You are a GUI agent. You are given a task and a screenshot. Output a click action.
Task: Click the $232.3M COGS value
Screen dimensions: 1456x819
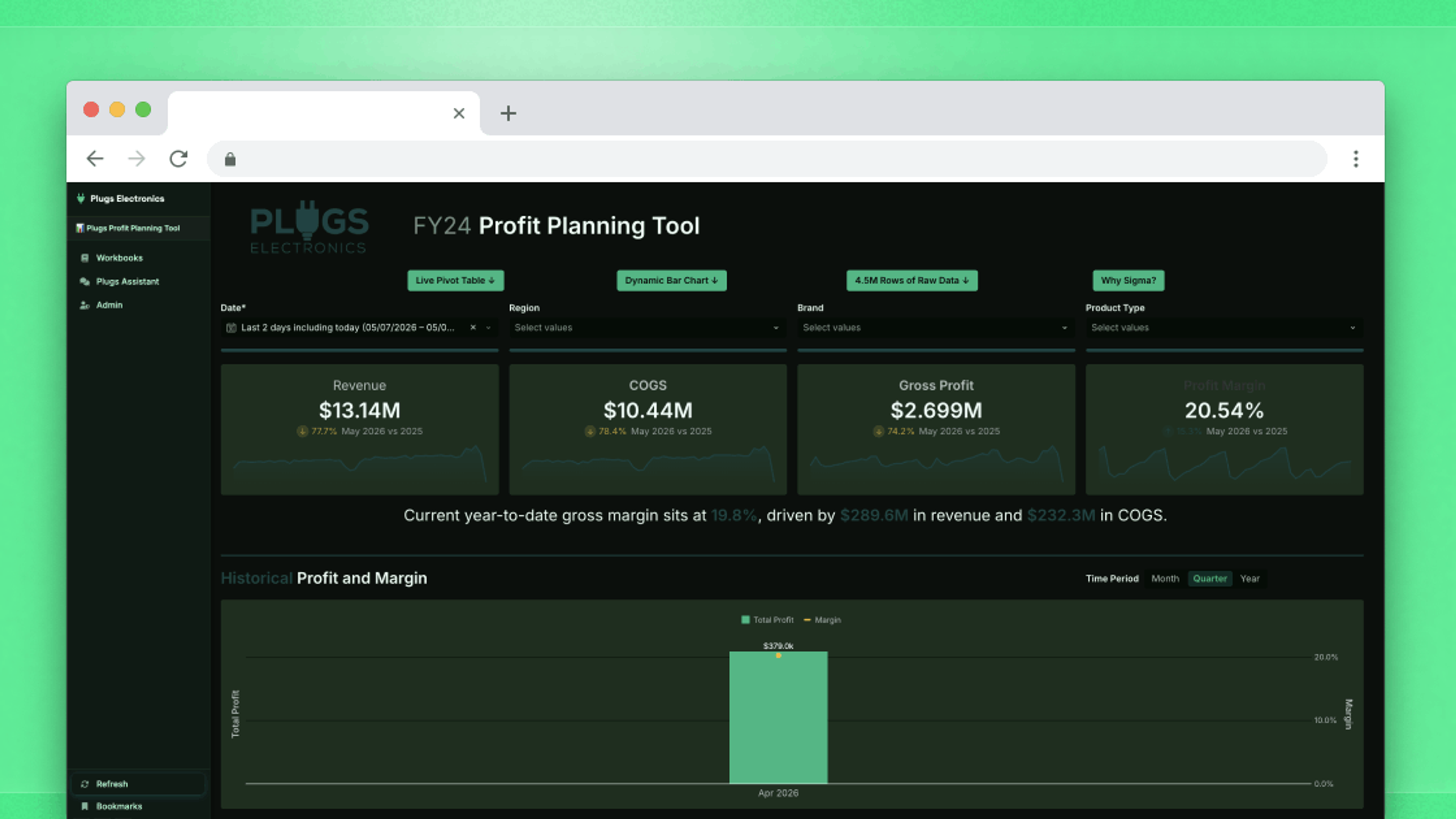[x=1061, y=516]
